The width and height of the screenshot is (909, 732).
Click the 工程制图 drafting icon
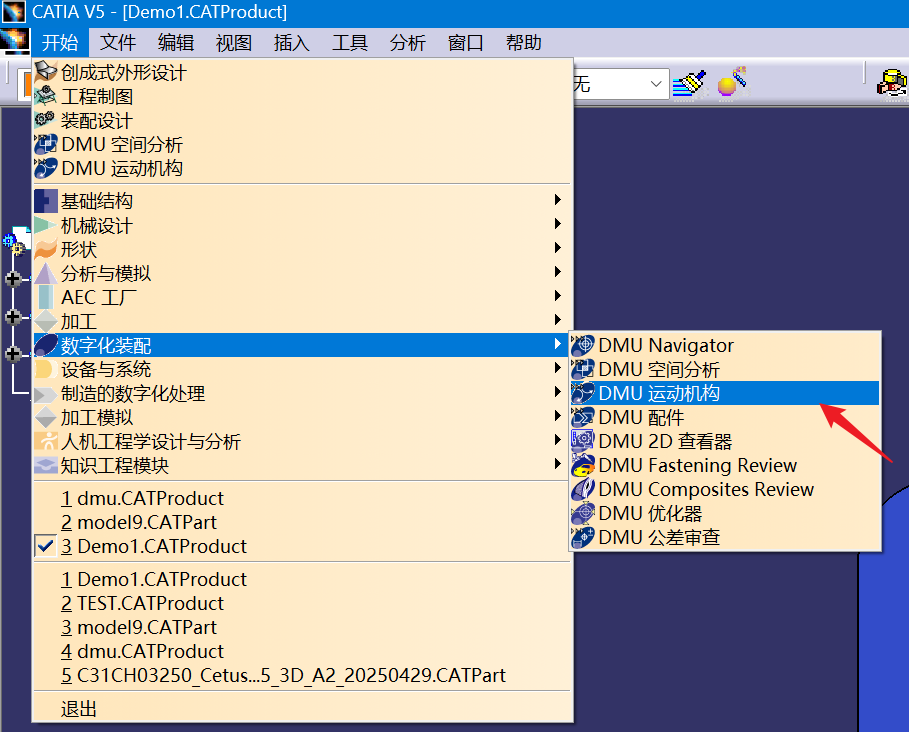(46, 96)
